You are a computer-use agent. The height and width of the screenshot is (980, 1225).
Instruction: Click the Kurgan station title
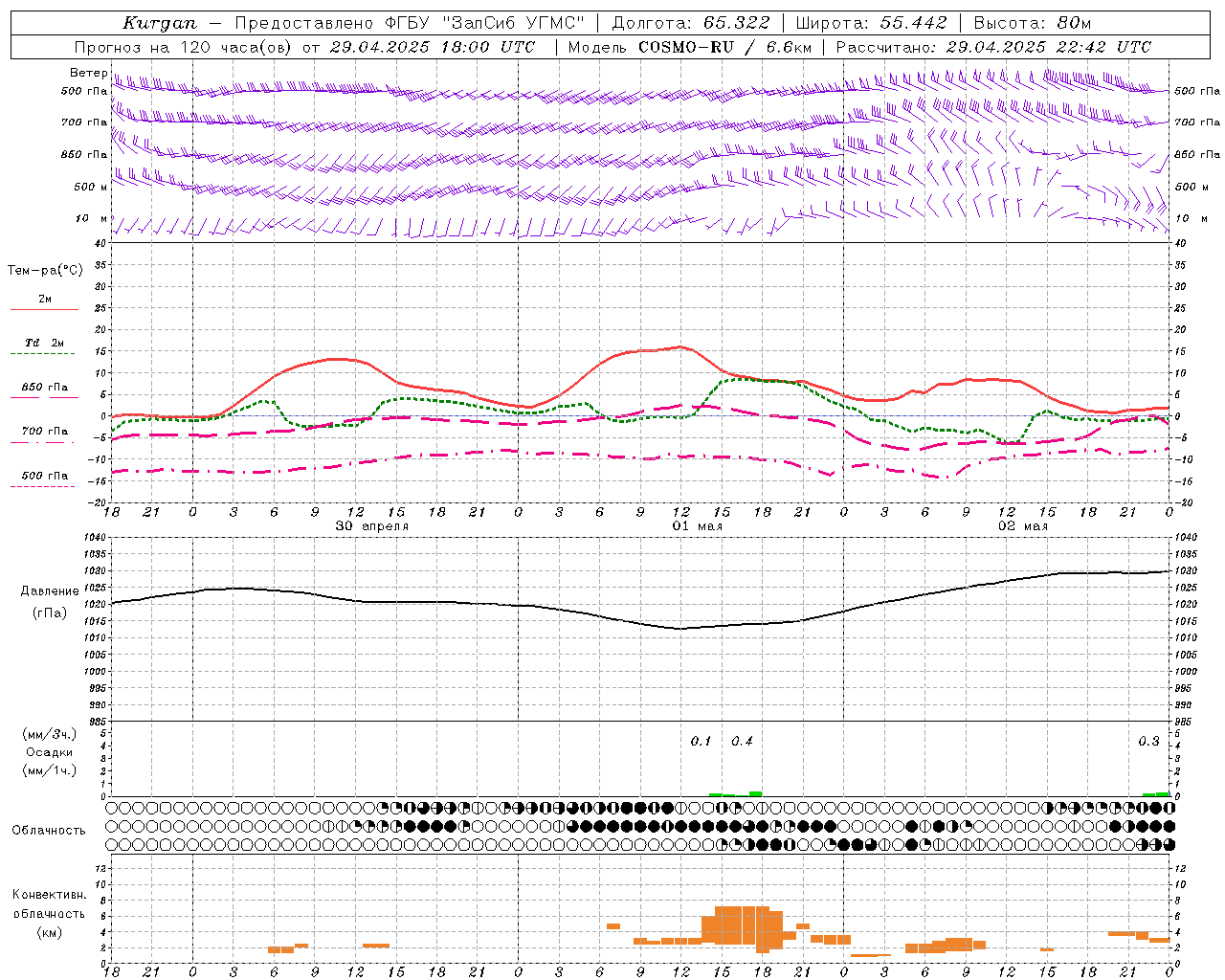coord(160,23)
